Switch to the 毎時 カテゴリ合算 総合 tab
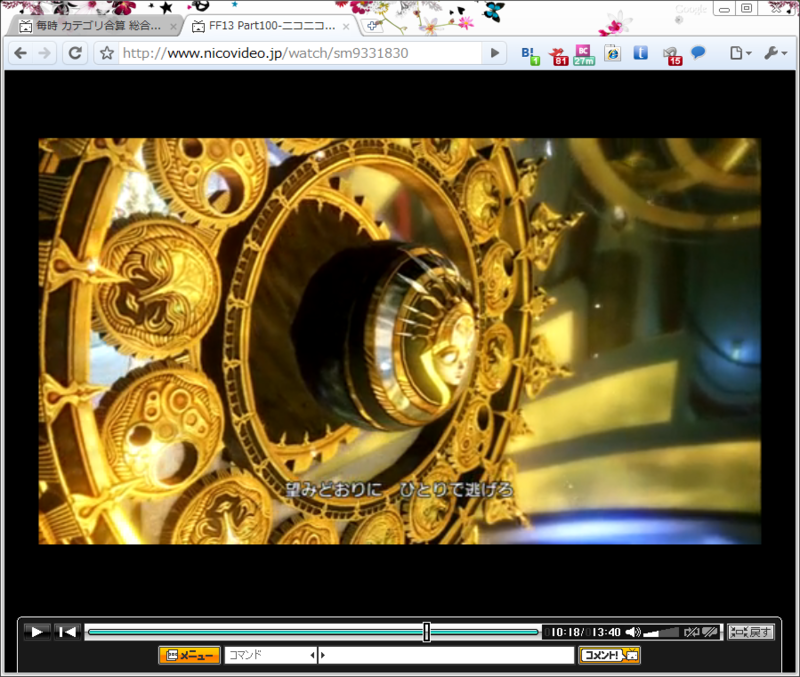 coord(95,26)
